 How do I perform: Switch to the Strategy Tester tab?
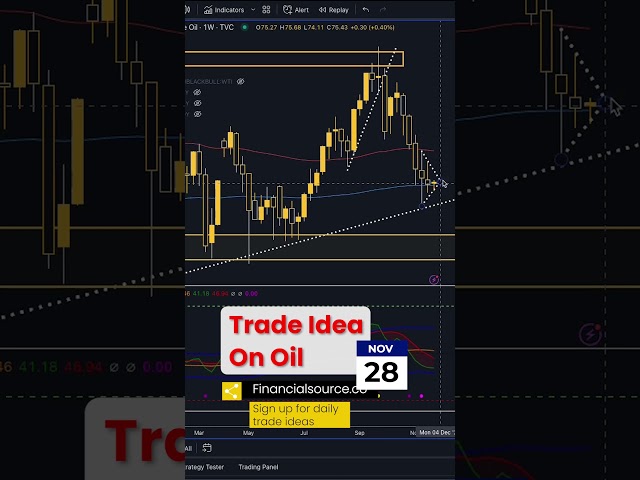coord(204,467)
